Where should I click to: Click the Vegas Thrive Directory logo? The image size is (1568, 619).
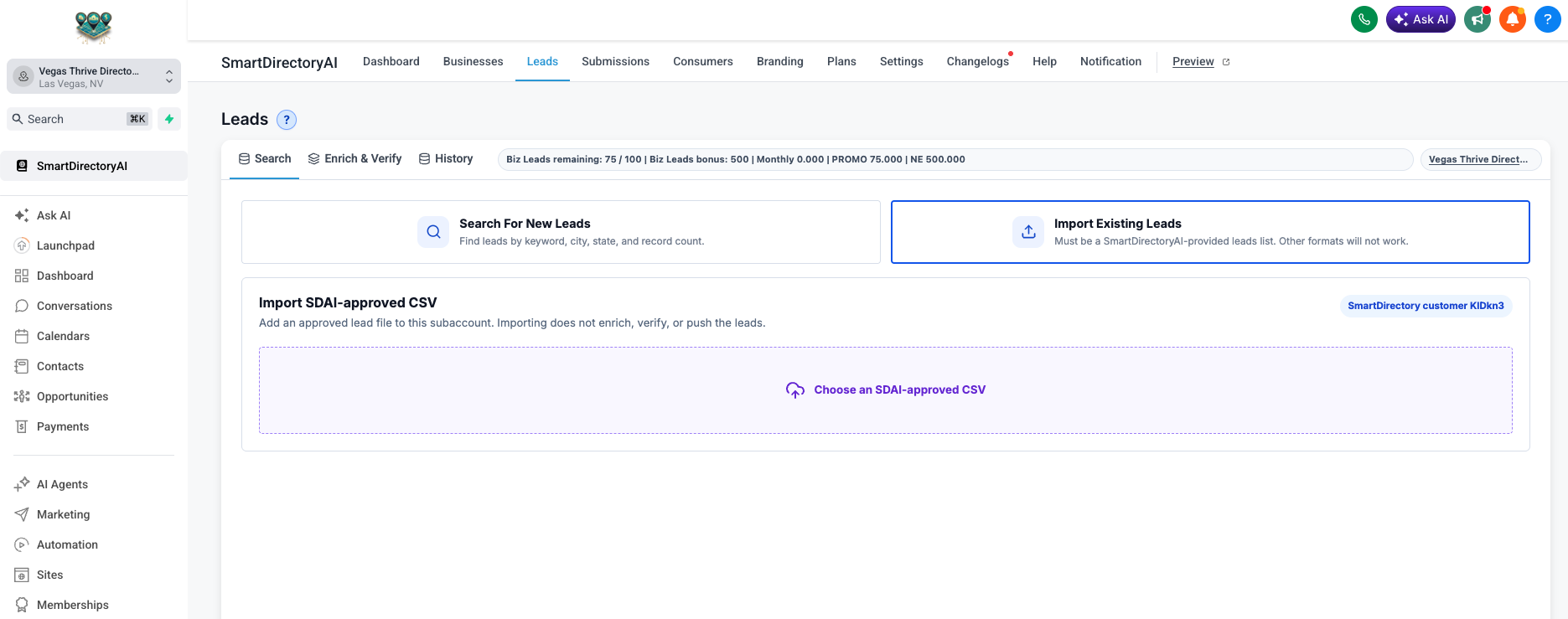(94, 27)
